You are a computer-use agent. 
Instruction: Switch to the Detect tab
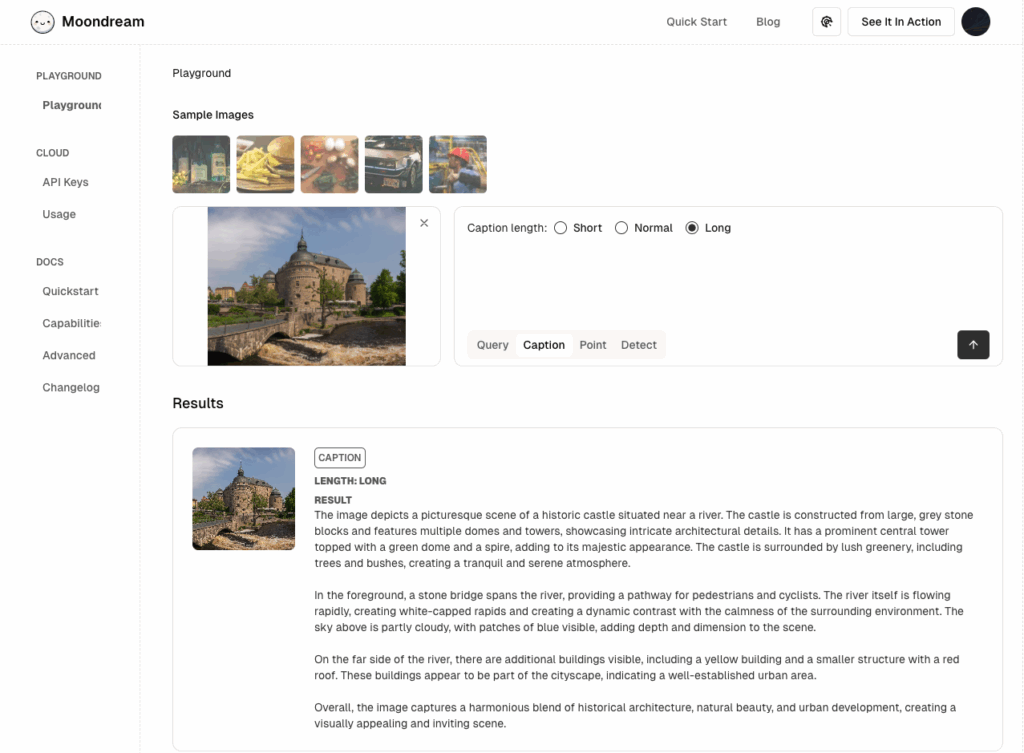[x=638, y=345]
